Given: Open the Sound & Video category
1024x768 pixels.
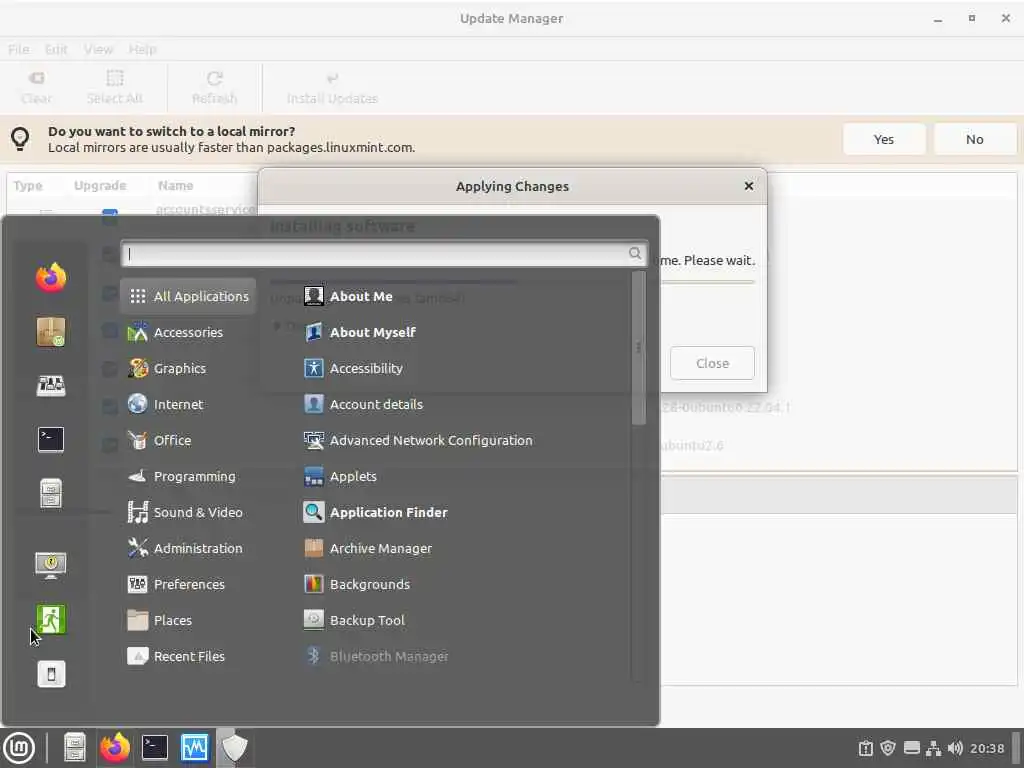Looking at the screenshot, I should pyautogui.click(x=188, y=512).
